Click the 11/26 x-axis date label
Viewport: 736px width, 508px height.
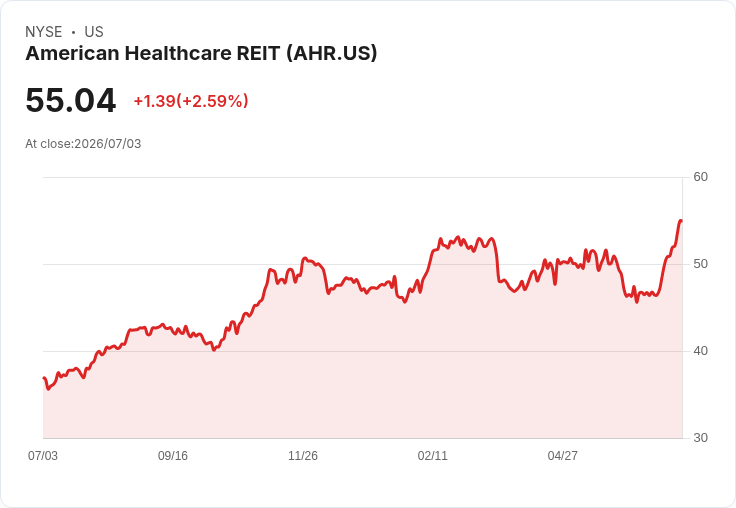(303, 456)
